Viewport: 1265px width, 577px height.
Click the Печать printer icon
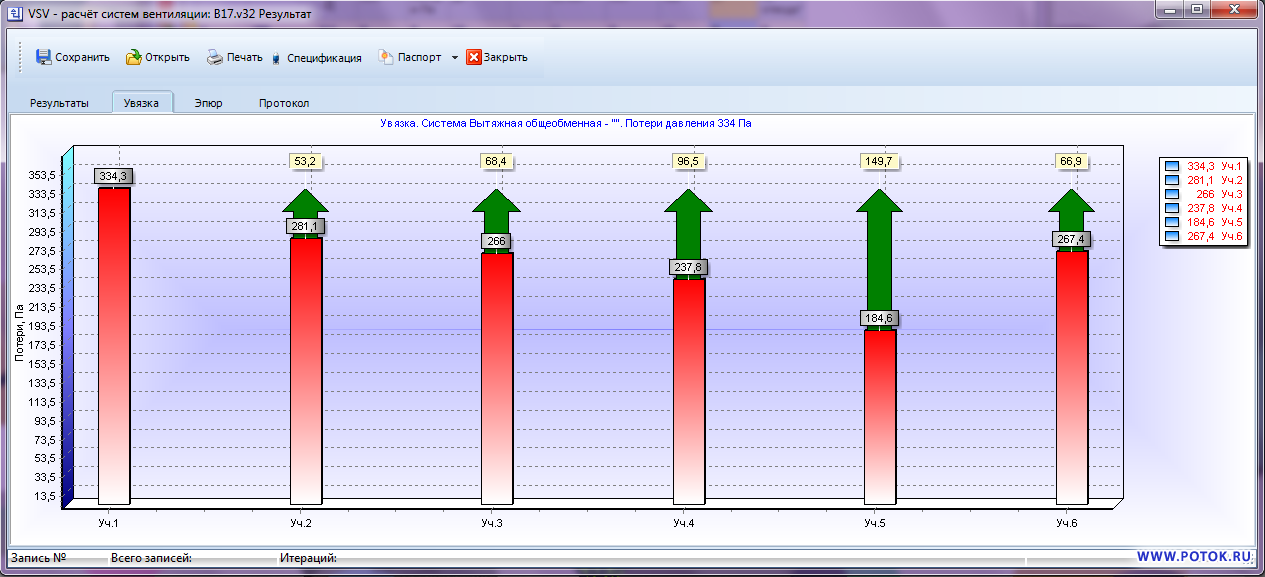click(x=215, y=57)
